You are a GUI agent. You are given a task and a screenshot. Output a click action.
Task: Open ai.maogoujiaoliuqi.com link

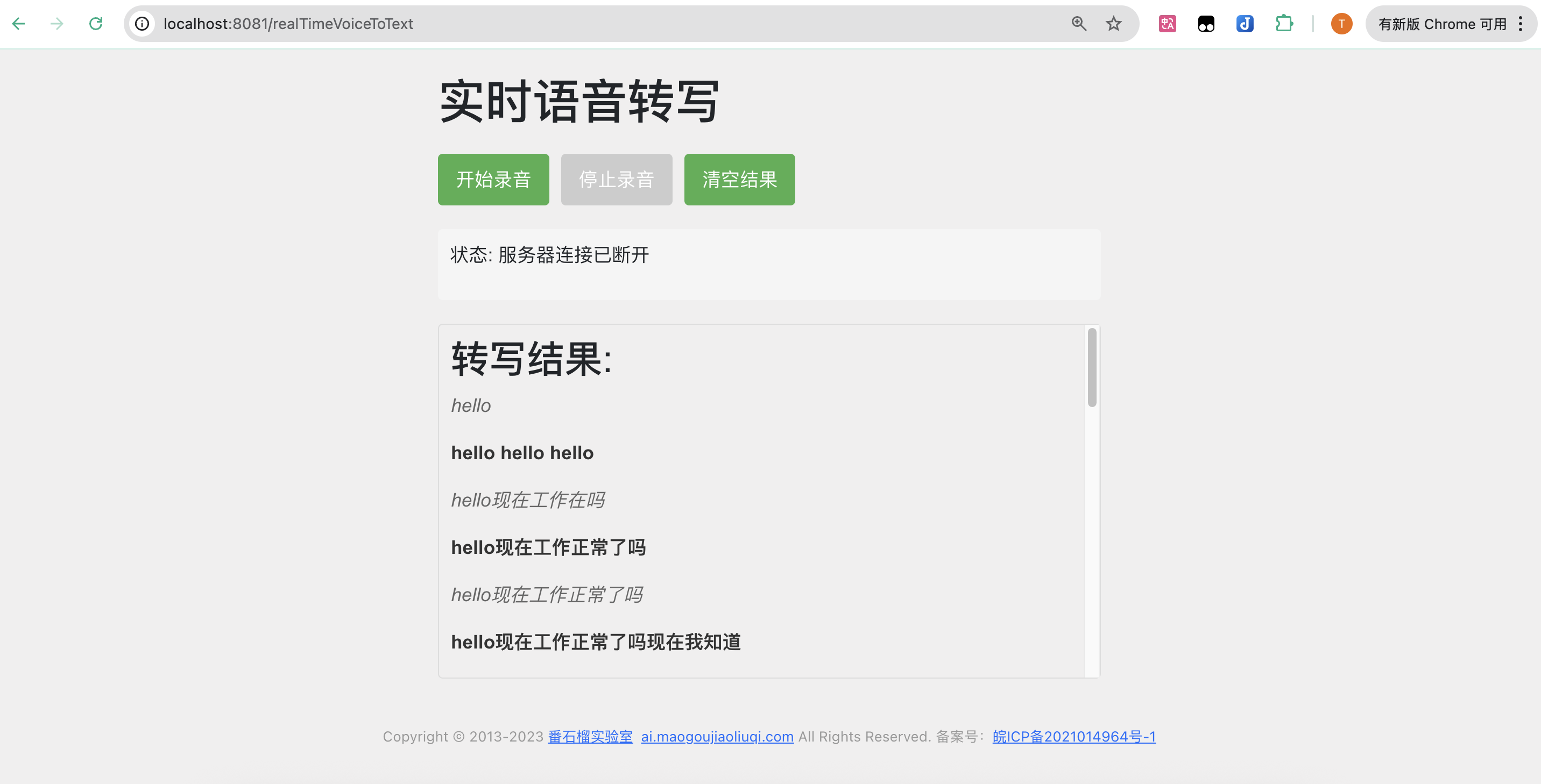717,736
